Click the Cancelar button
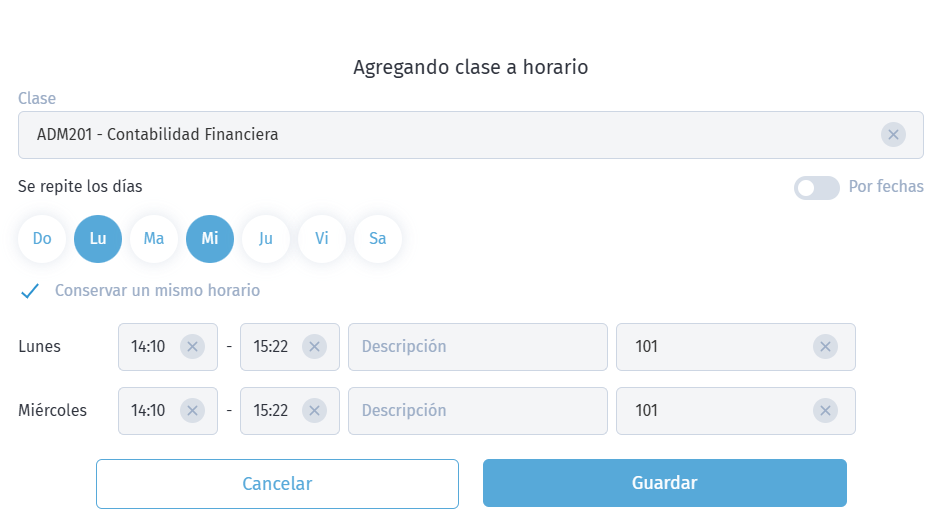The image size is (943, 530). point(277,484)
